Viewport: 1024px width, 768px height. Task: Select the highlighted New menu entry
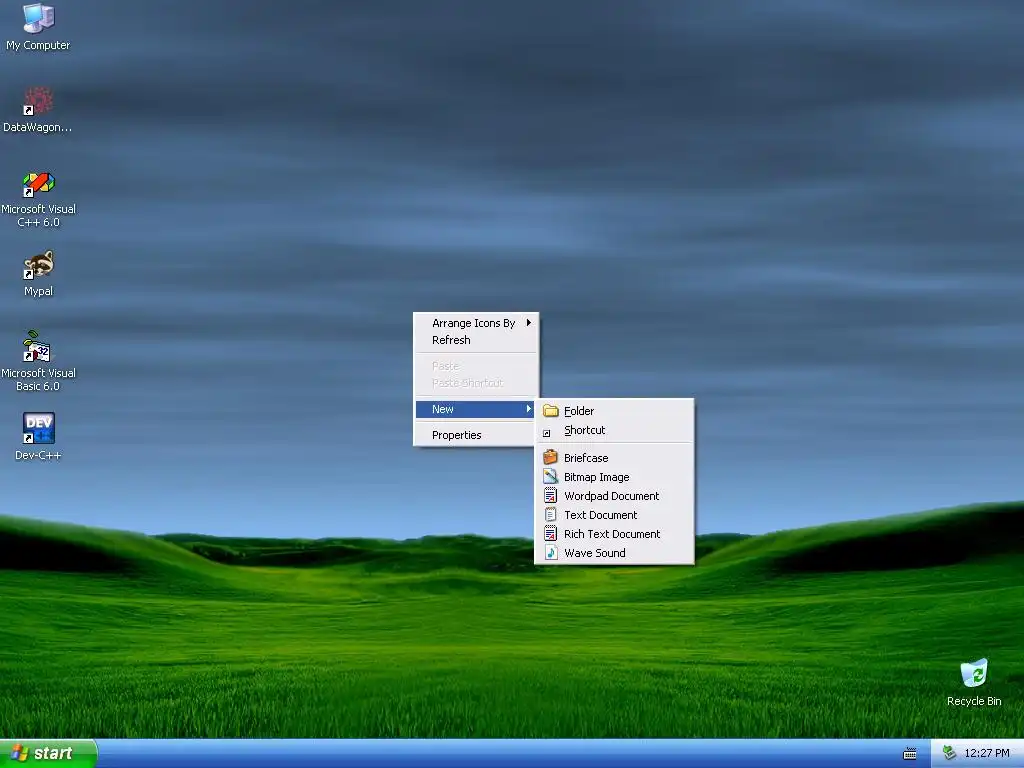(476, 409)
